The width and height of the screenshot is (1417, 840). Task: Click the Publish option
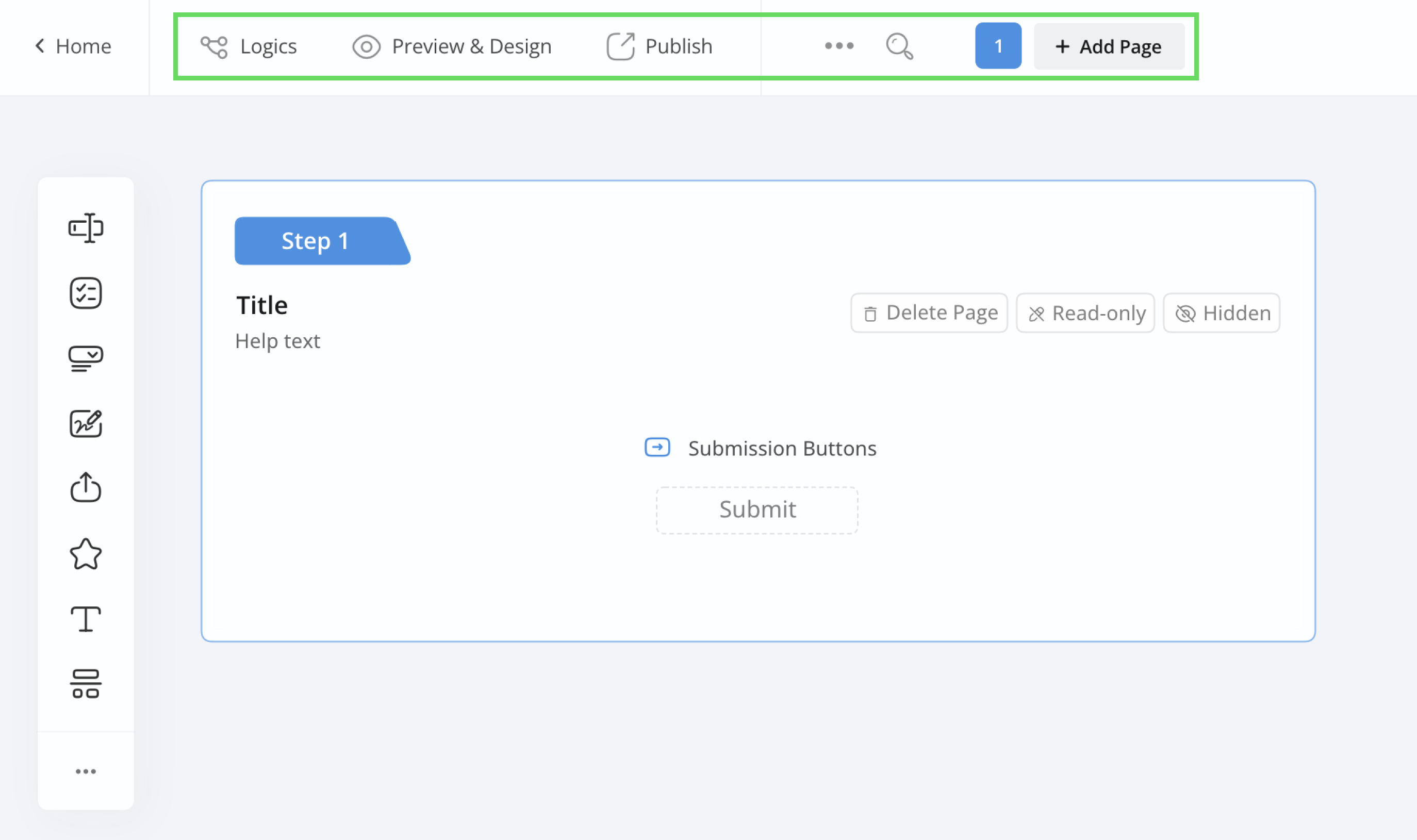(660, 46)
